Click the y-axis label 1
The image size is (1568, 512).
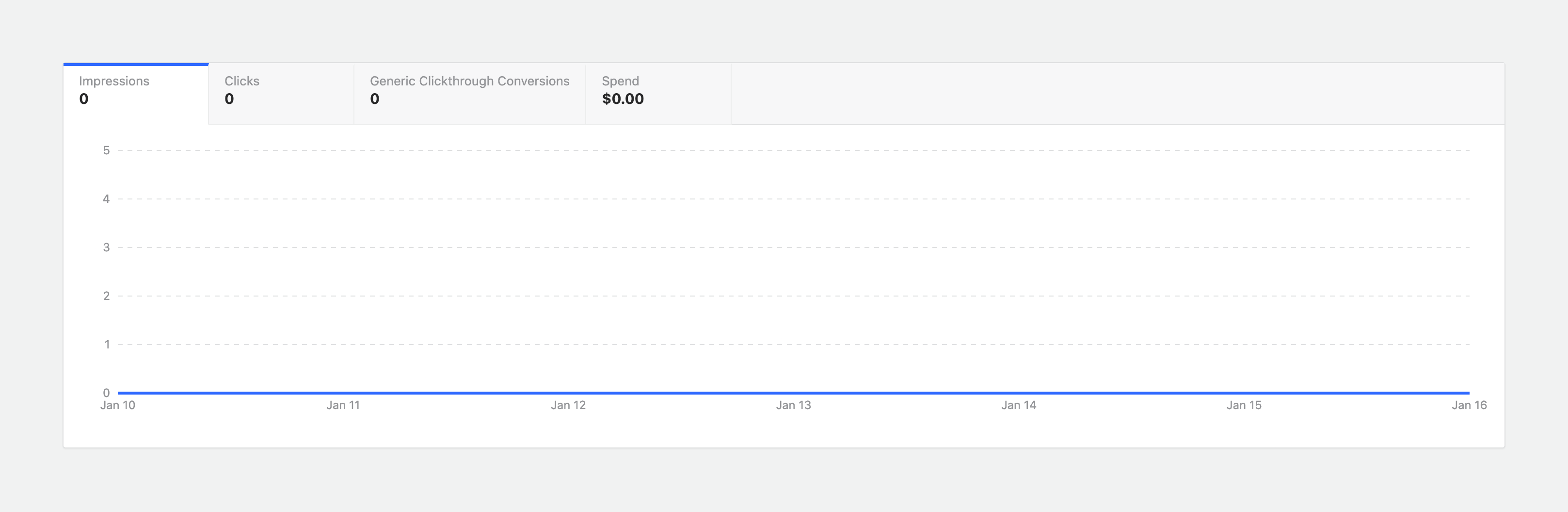click(x=107, y=345)
